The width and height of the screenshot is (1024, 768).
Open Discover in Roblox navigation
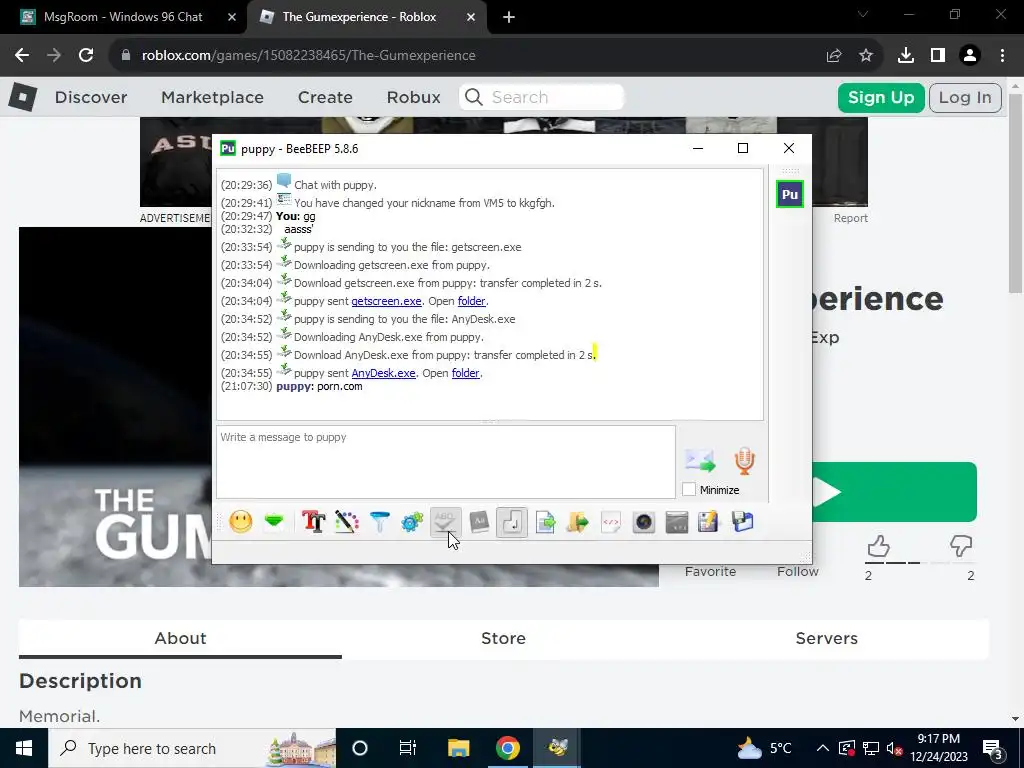pyautogui.click(x=91, y=97)
